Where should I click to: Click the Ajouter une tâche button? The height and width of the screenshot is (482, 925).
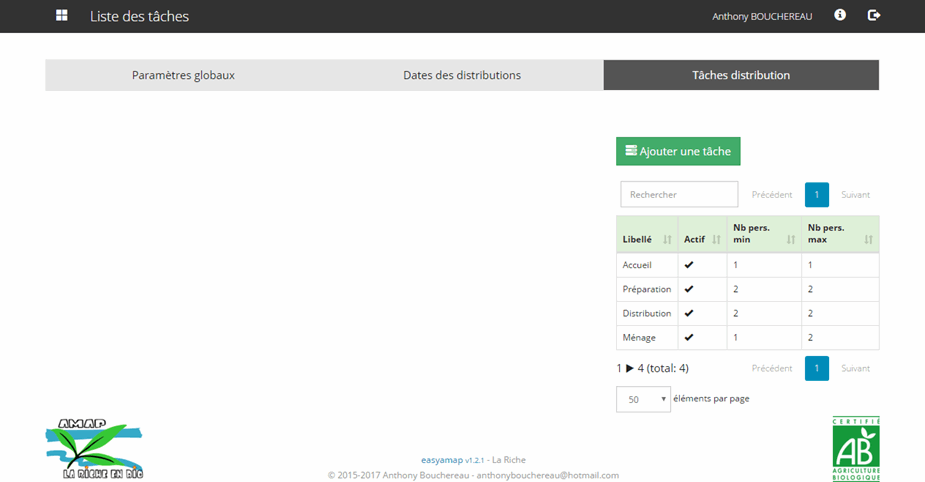[678, 151]
